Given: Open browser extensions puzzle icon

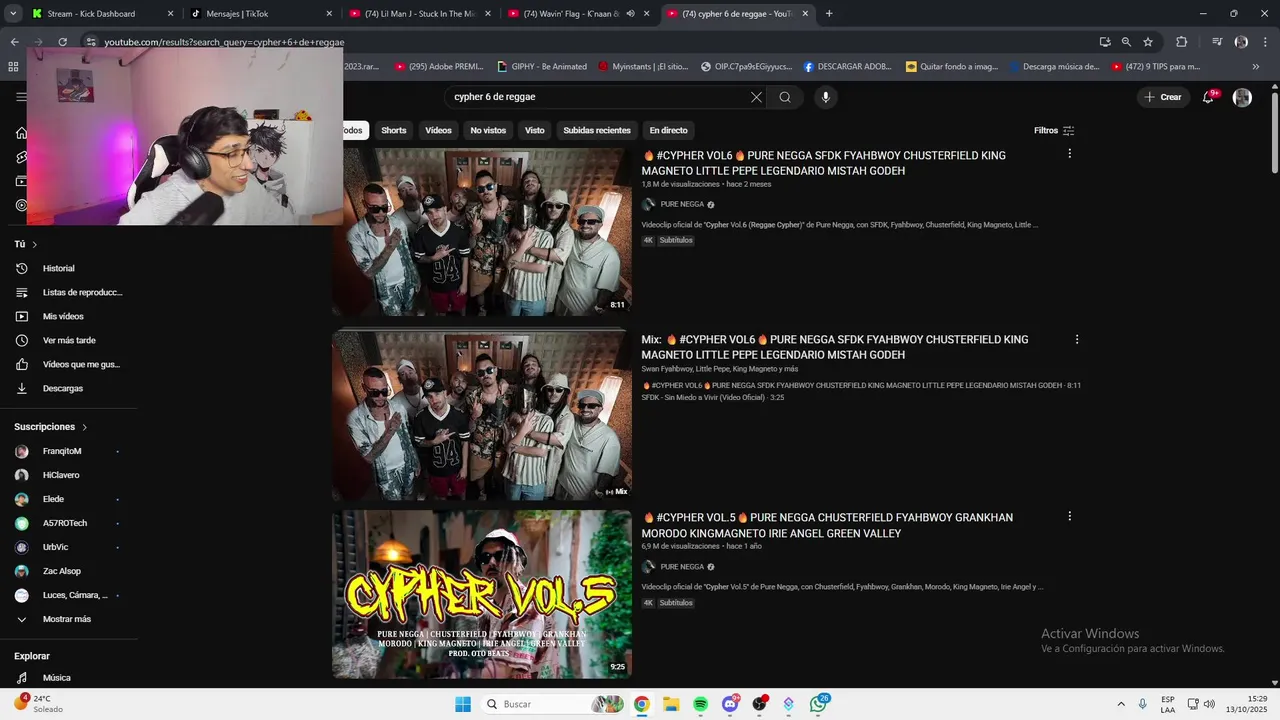Looking at the screenshot, I should tap(1181, 42).
